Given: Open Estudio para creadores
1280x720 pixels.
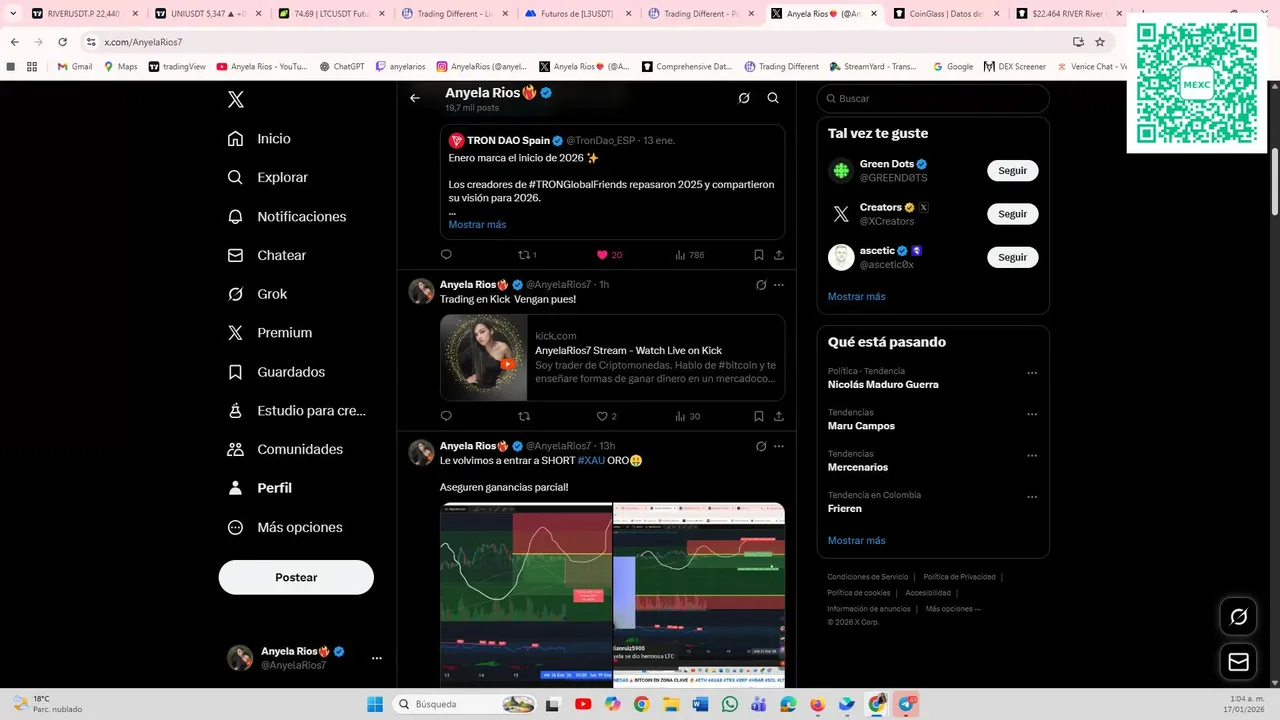Looking at the screenshot, I should (x=296, y=410).
